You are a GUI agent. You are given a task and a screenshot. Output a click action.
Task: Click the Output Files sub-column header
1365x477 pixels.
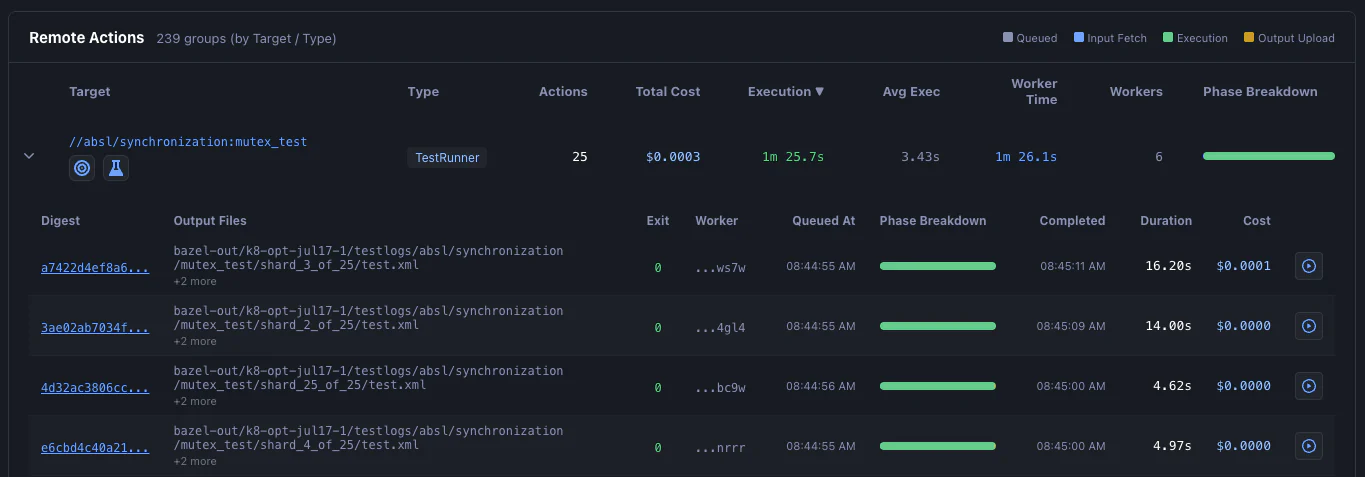click(x=210, y=220)
